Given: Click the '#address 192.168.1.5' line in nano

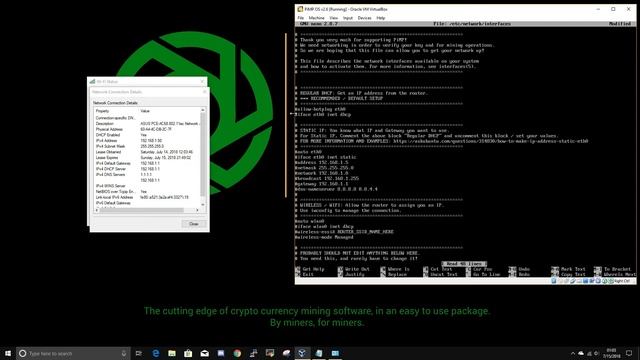Looking at the screenshot, I should [x=322, y=162].
